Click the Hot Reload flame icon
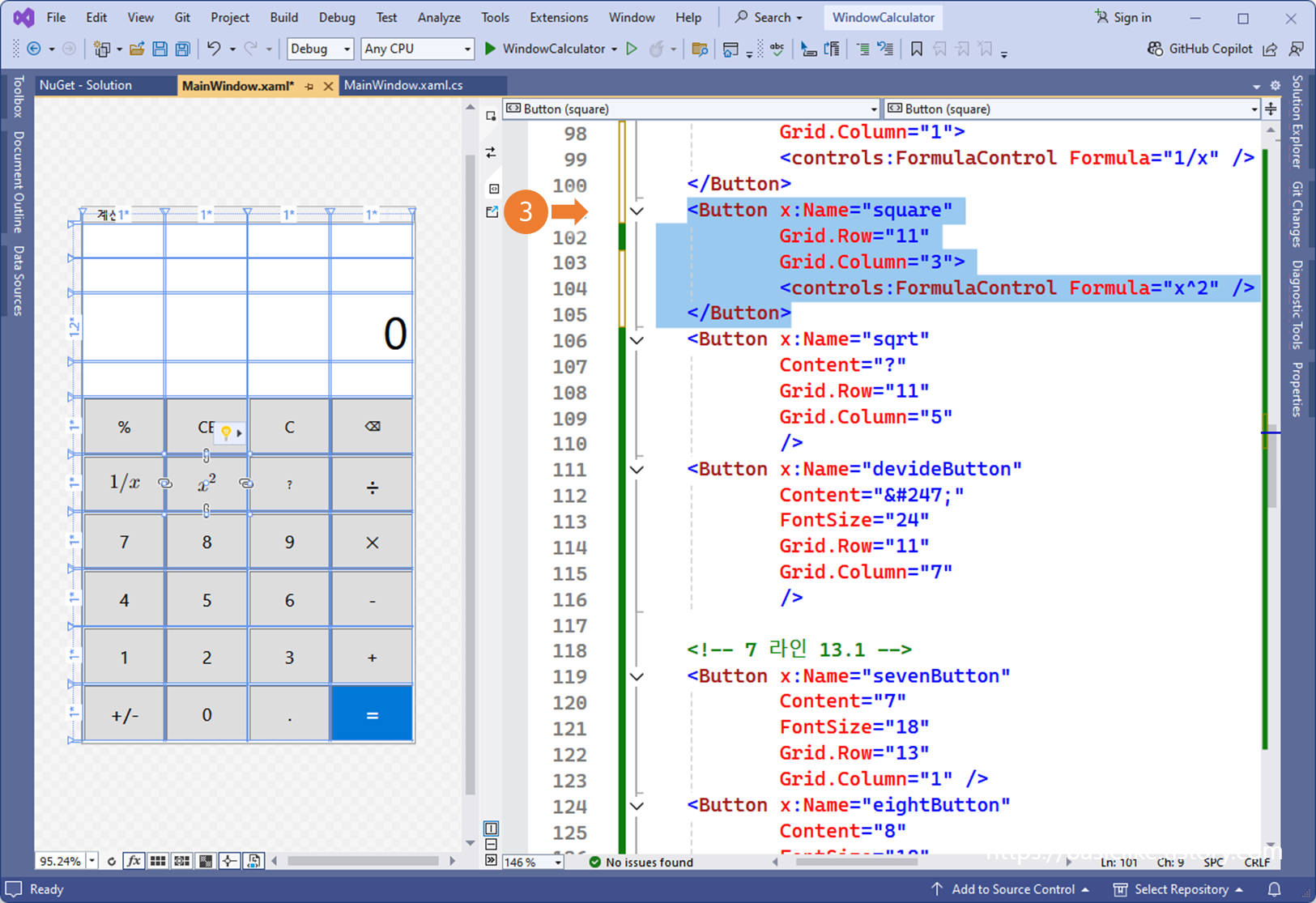This screenshot has height=903, width=1316. tap(656, 49)
